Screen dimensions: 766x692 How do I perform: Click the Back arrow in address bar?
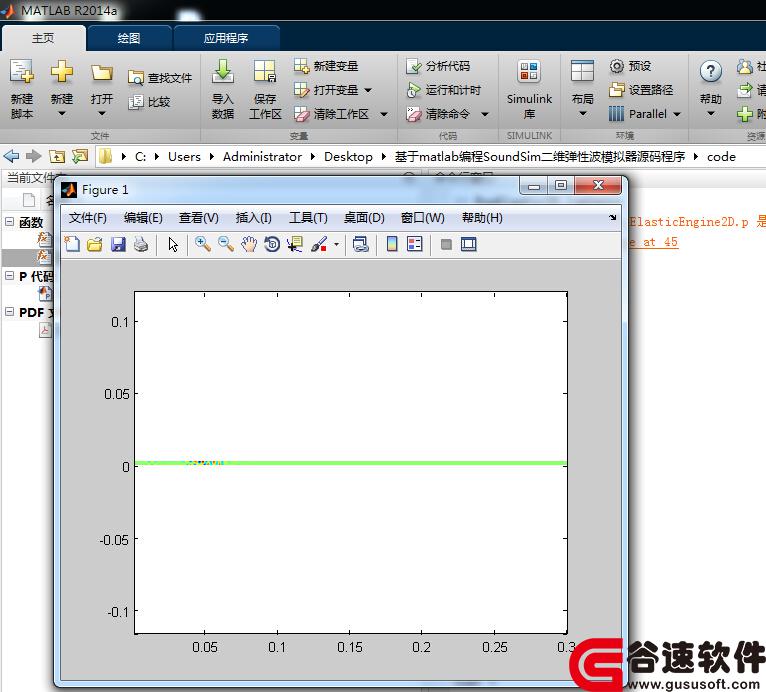(x=11, y=157)
